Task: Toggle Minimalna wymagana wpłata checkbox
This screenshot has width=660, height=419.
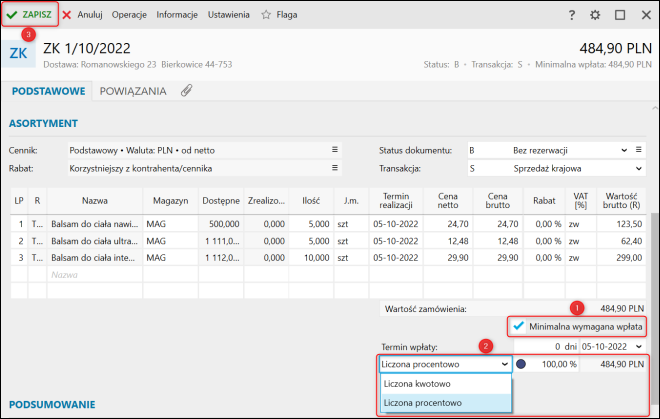Action: 517,326
